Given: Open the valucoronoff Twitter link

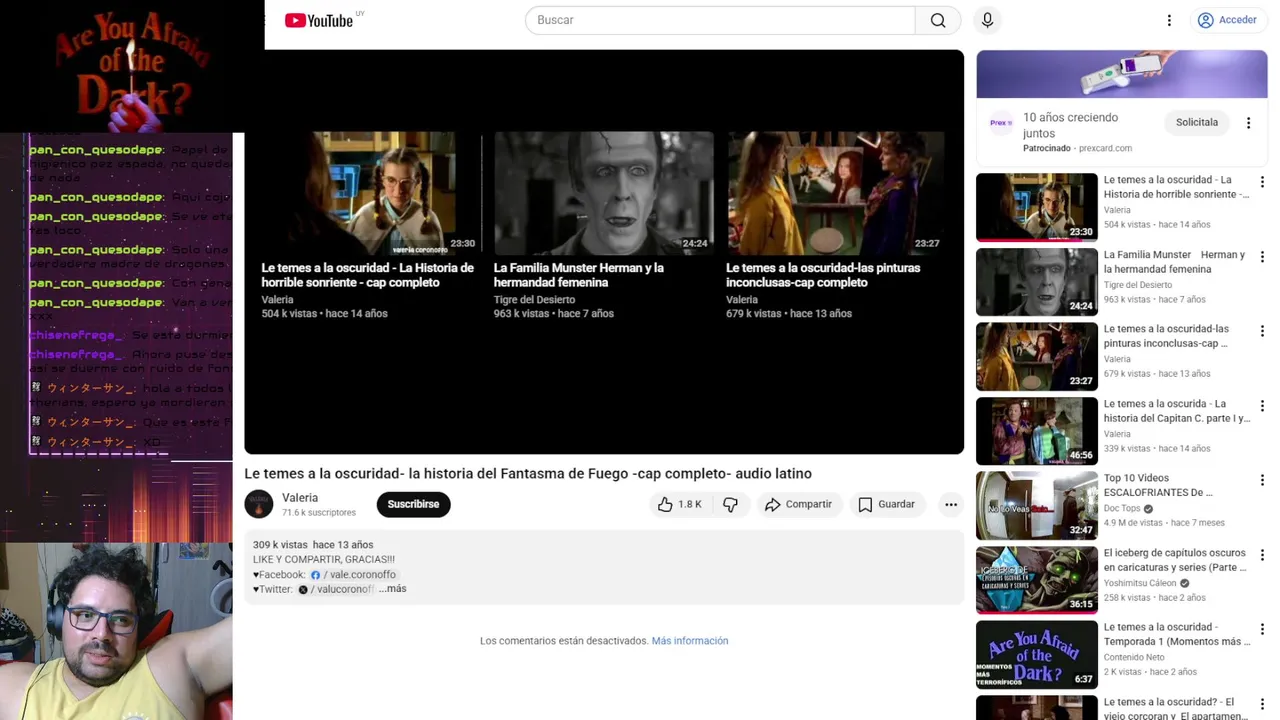Looking at the screenshot, I should [336, 590].
